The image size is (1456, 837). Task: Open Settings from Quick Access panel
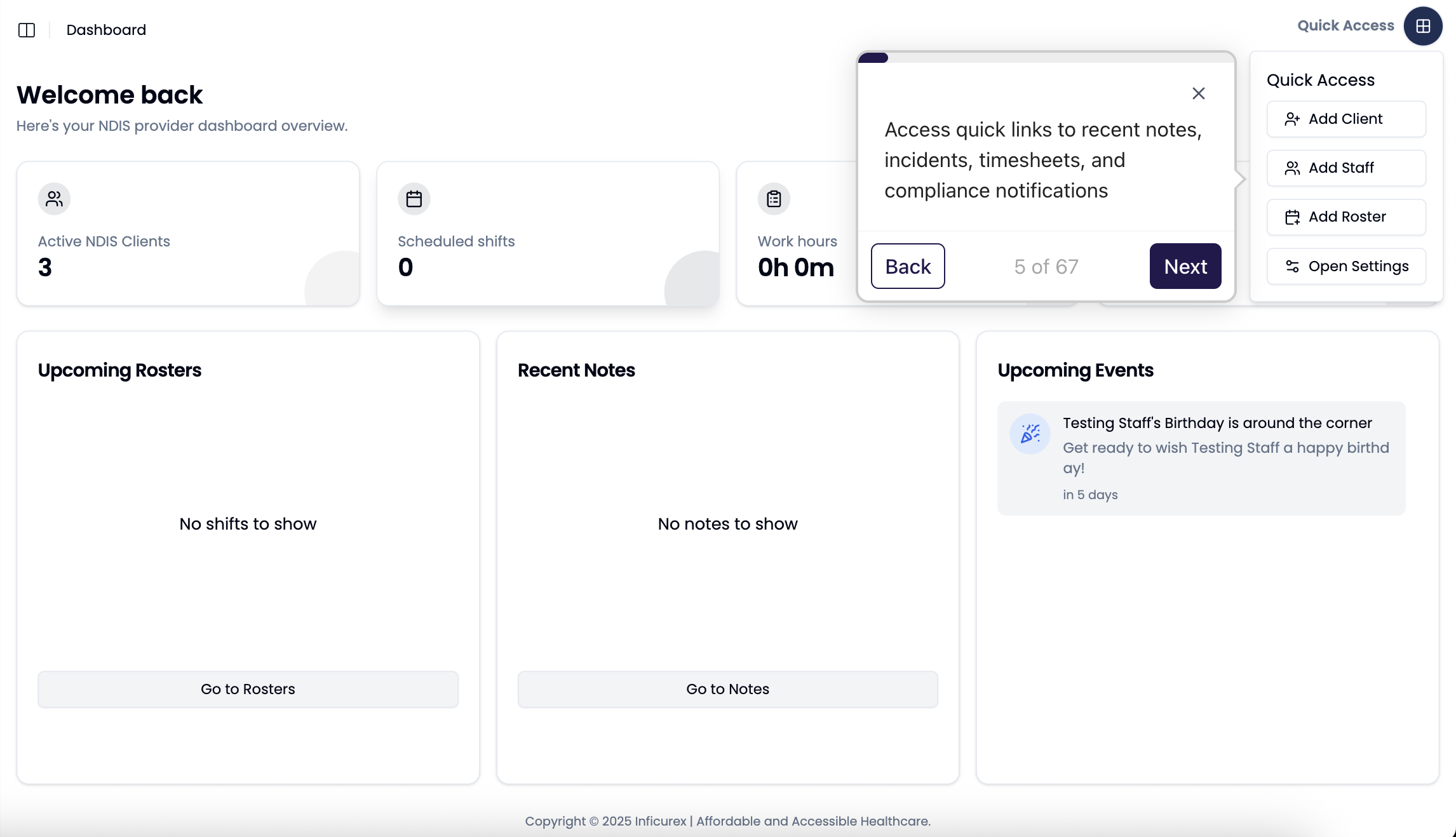coord(1345,266)
